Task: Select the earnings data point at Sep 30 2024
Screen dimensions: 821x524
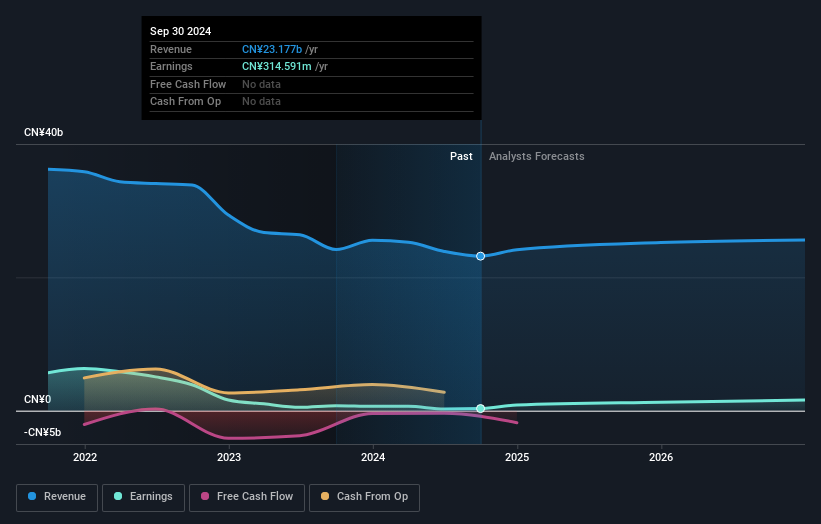Action: point(480,408)
